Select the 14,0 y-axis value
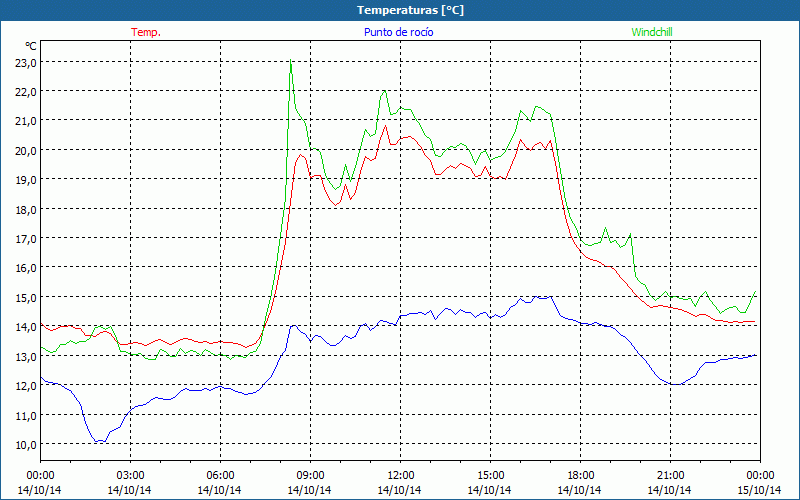This screenshot has width=800, height=500. [27, 327]
